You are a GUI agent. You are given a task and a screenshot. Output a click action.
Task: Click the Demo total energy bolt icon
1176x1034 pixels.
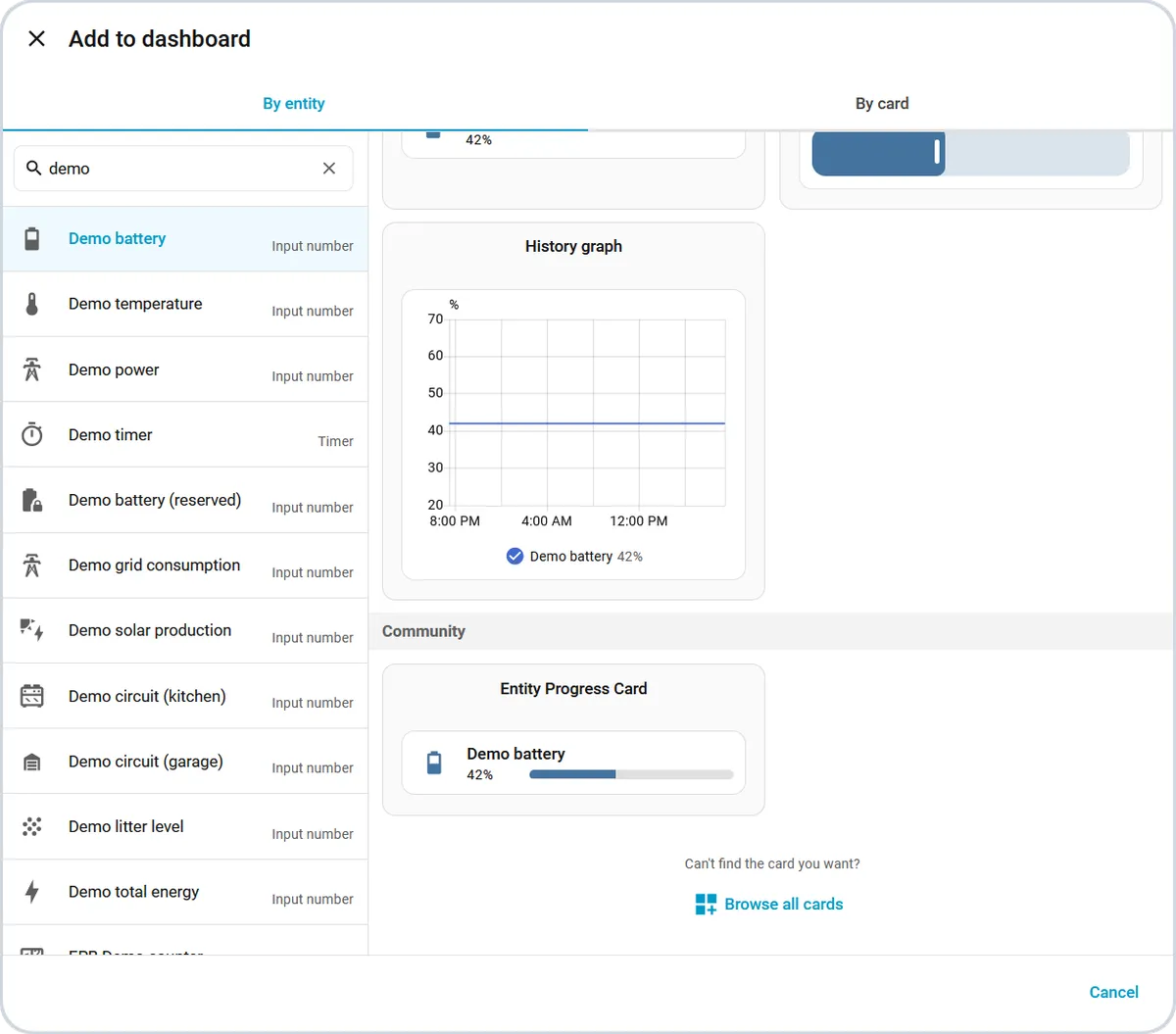32,892
